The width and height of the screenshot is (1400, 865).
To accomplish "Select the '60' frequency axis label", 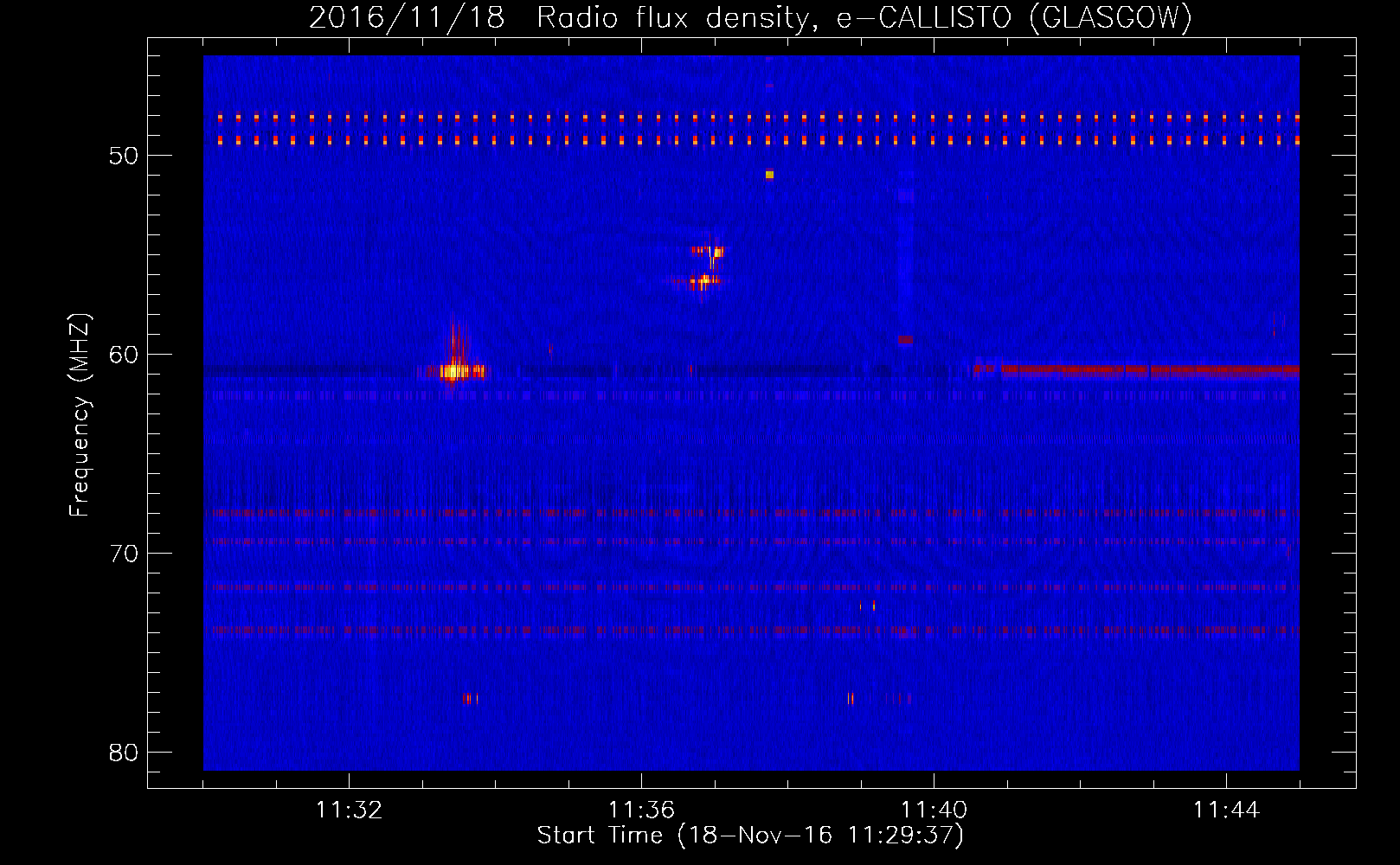I will click(x=124, y=355).
